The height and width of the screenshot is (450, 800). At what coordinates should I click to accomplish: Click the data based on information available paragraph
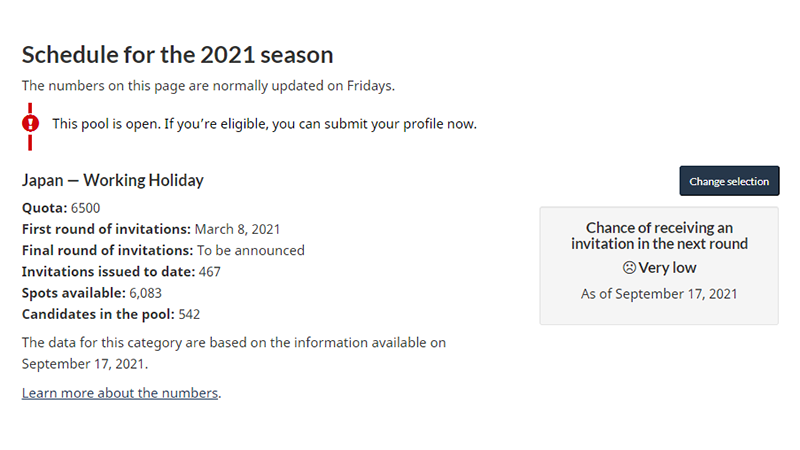point(234,353)
